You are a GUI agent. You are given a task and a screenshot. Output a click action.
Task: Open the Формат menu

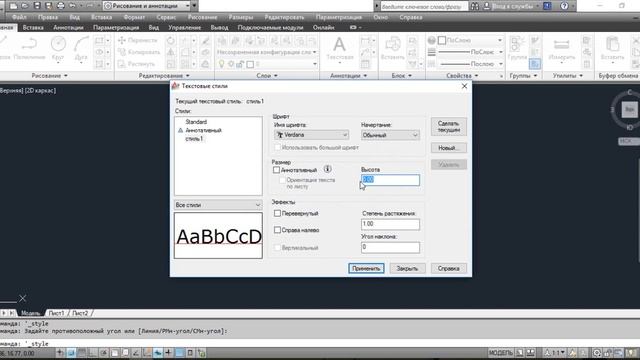point(134,17)
